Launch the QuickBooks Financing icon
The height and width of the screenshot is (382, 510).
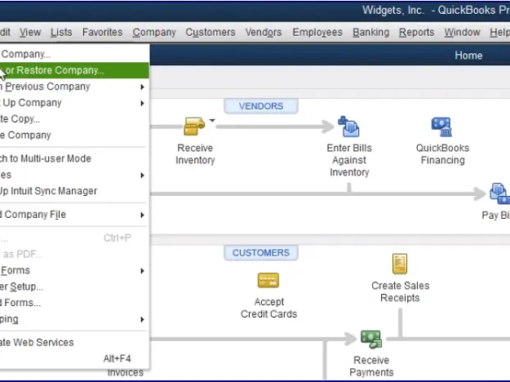442,127
